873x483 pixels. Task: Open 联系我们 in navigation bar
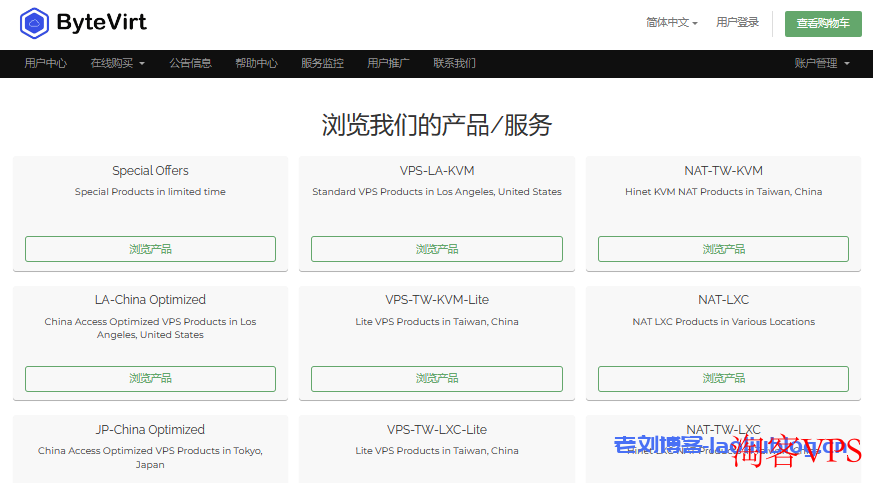pos(454,63)
